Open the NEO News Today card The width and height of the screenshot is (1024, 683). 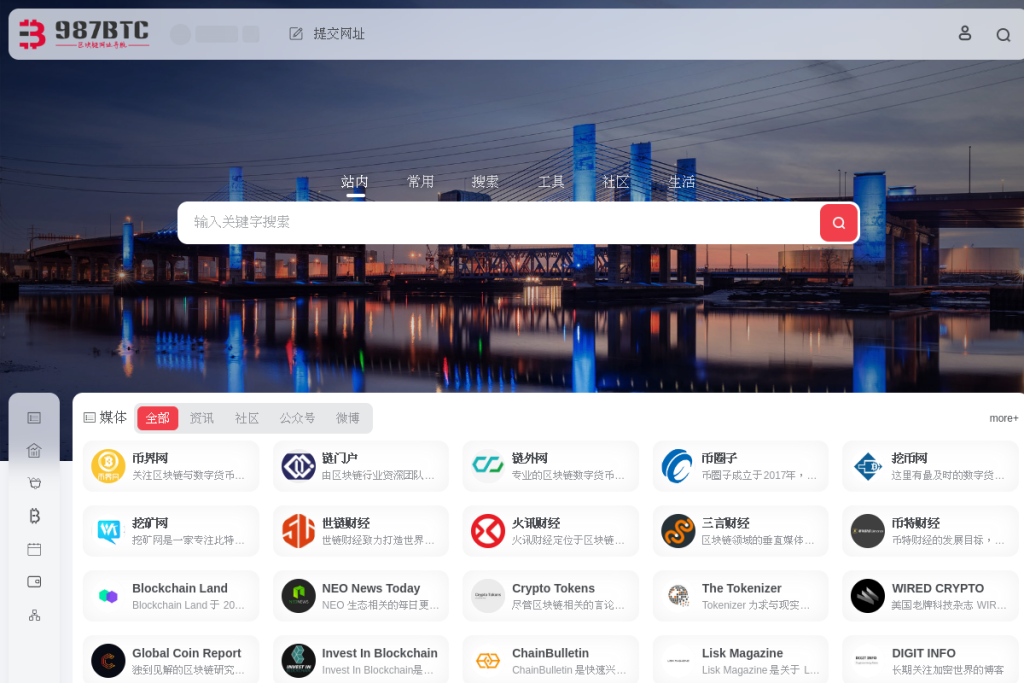(x=360, y=596)
